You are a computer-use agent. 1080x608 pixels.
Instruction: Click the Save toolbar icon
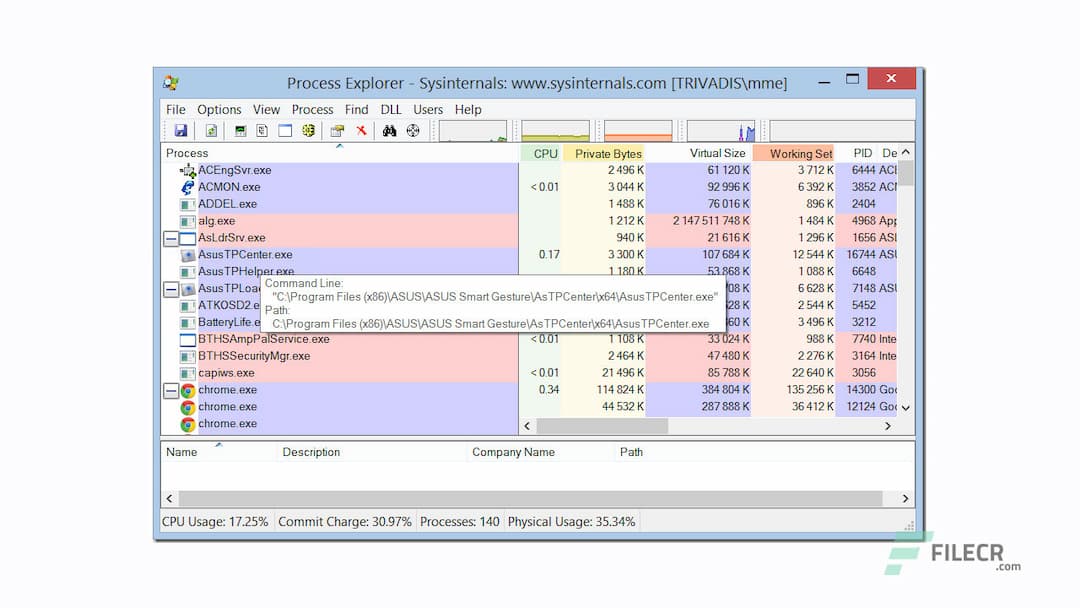(x=181, y=130)
